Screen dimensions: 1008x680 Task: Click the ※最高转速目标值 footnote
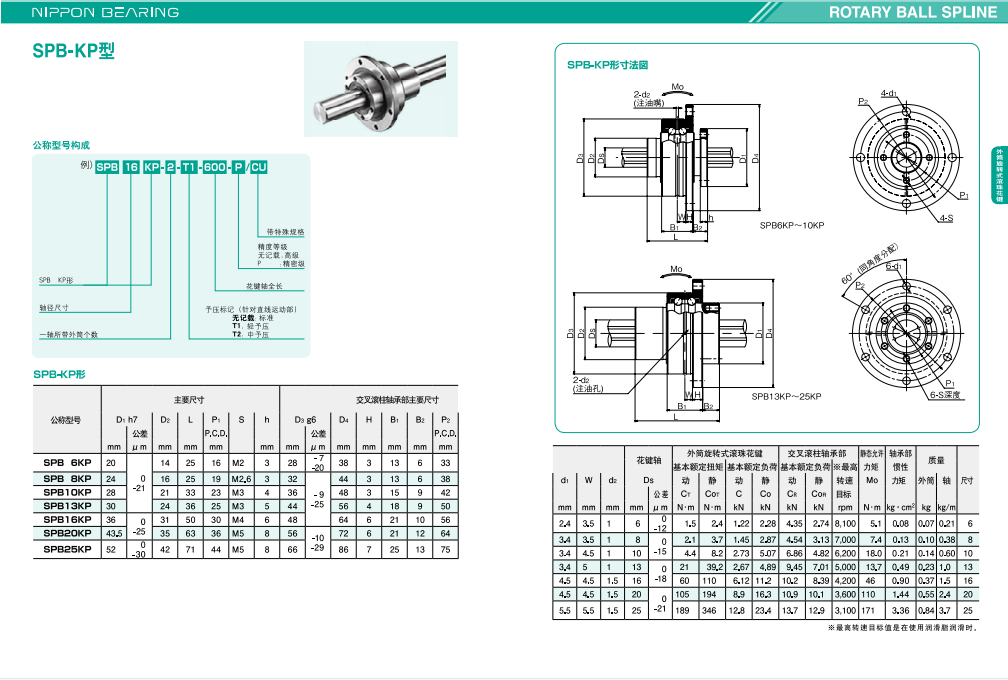[903, 628]
